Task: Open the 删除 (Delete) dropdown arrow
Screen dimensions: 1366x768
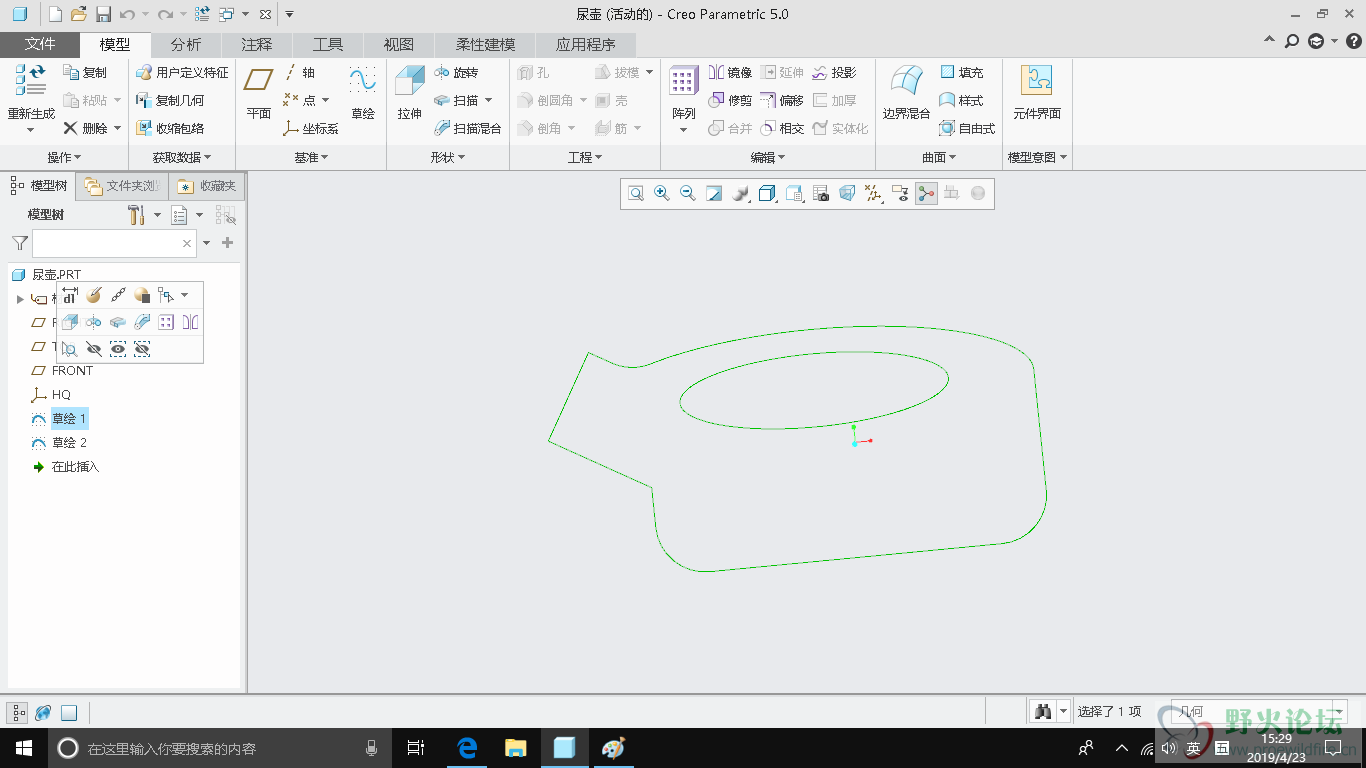Action: (117, 129)
